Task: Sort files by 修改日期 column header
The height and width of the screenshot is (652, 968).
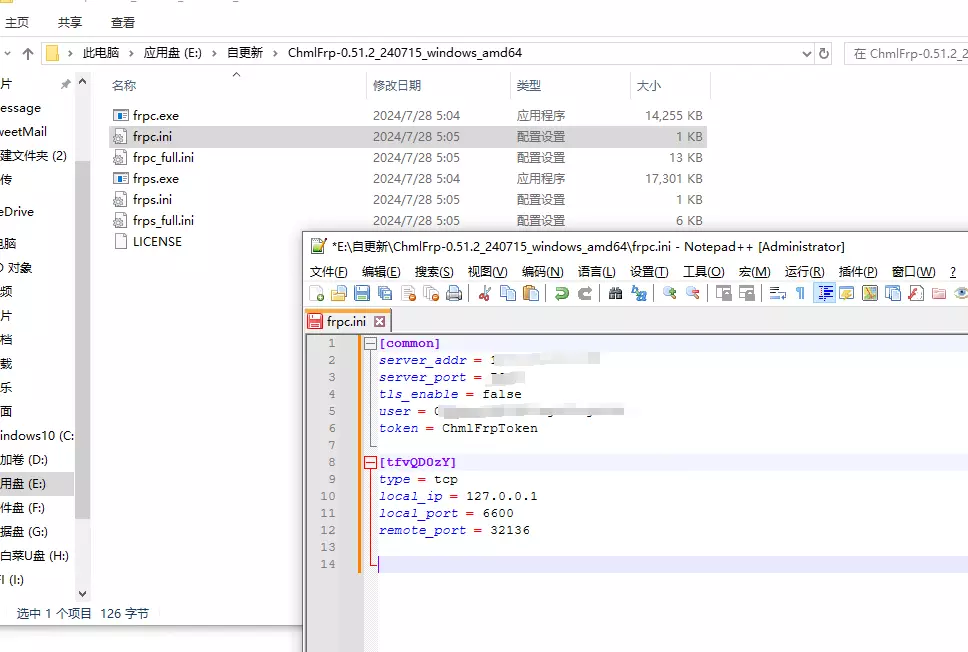Action: click(x=438, y=86)
